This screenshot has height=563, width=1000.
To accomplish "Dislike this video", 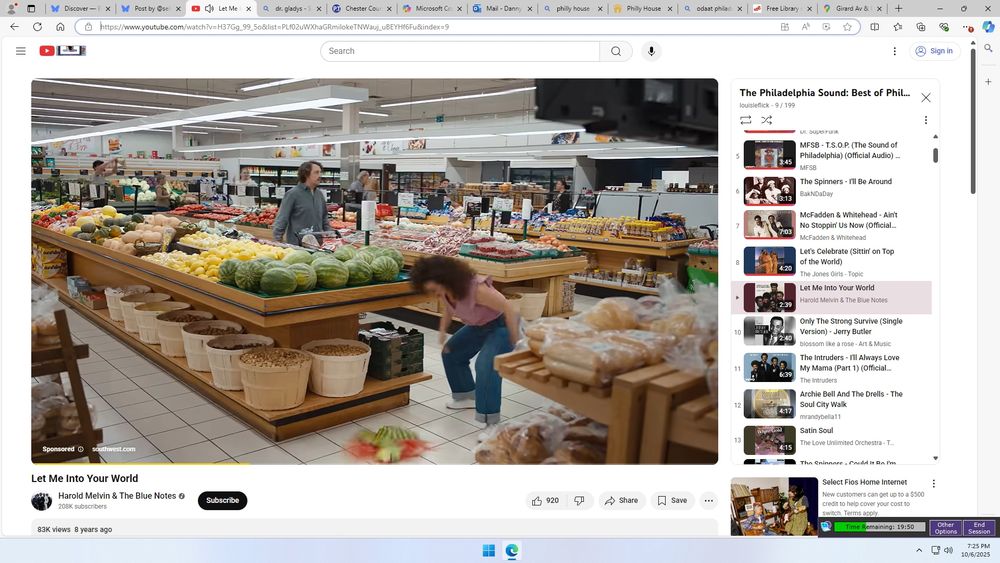I will point(579,501).
